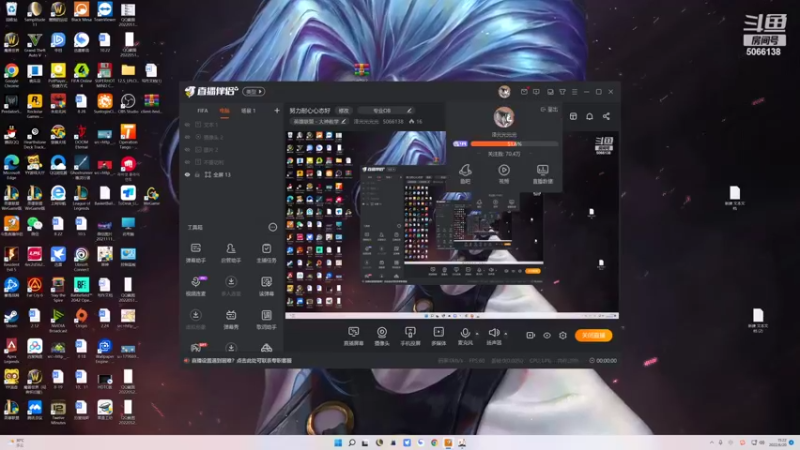800x450 pixels.
Task: Open the read danmaku (读弹幕) tool
Action: point(266,286)
